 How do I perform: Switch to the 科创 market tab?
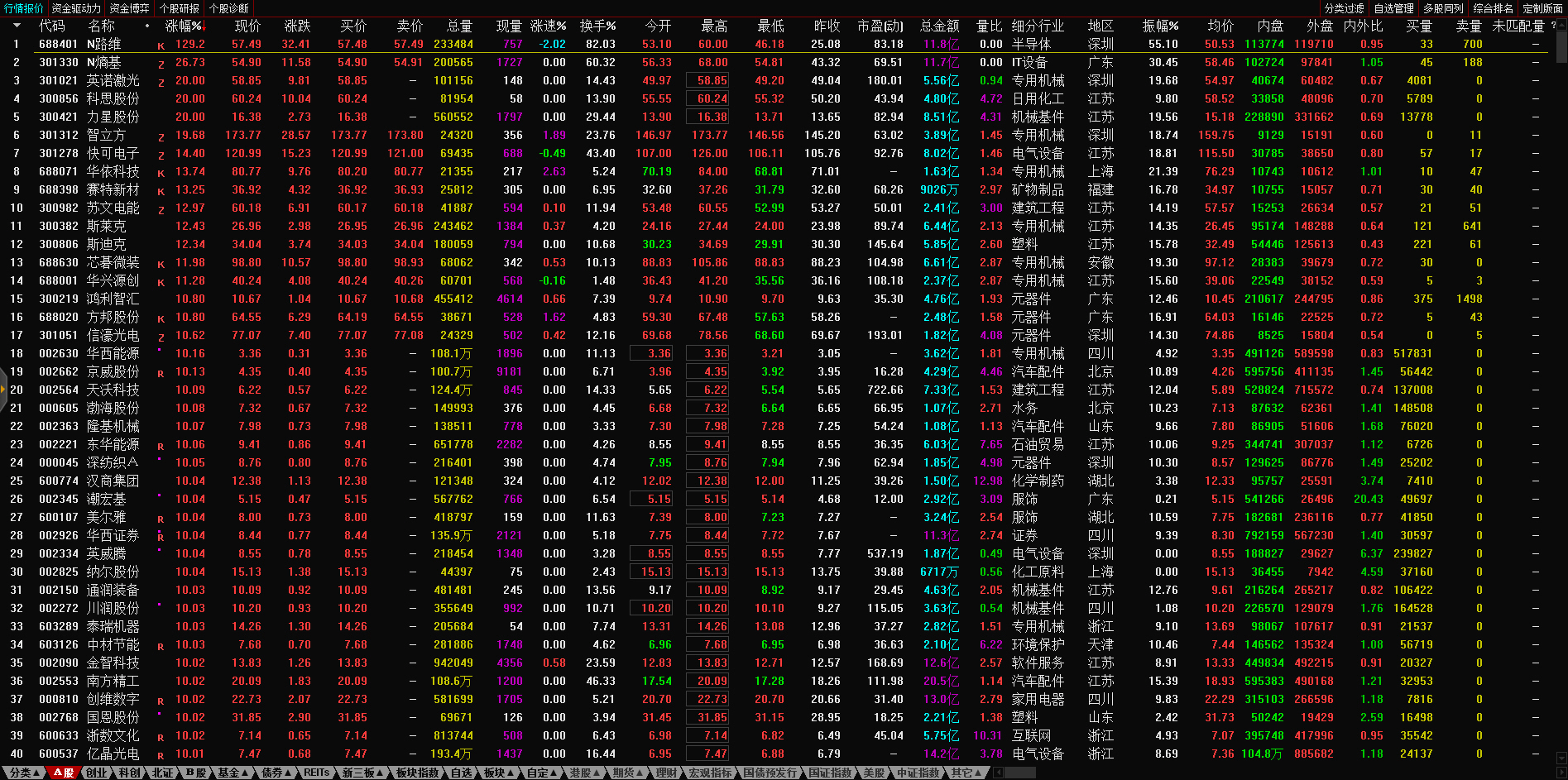(x=129, y=773)
